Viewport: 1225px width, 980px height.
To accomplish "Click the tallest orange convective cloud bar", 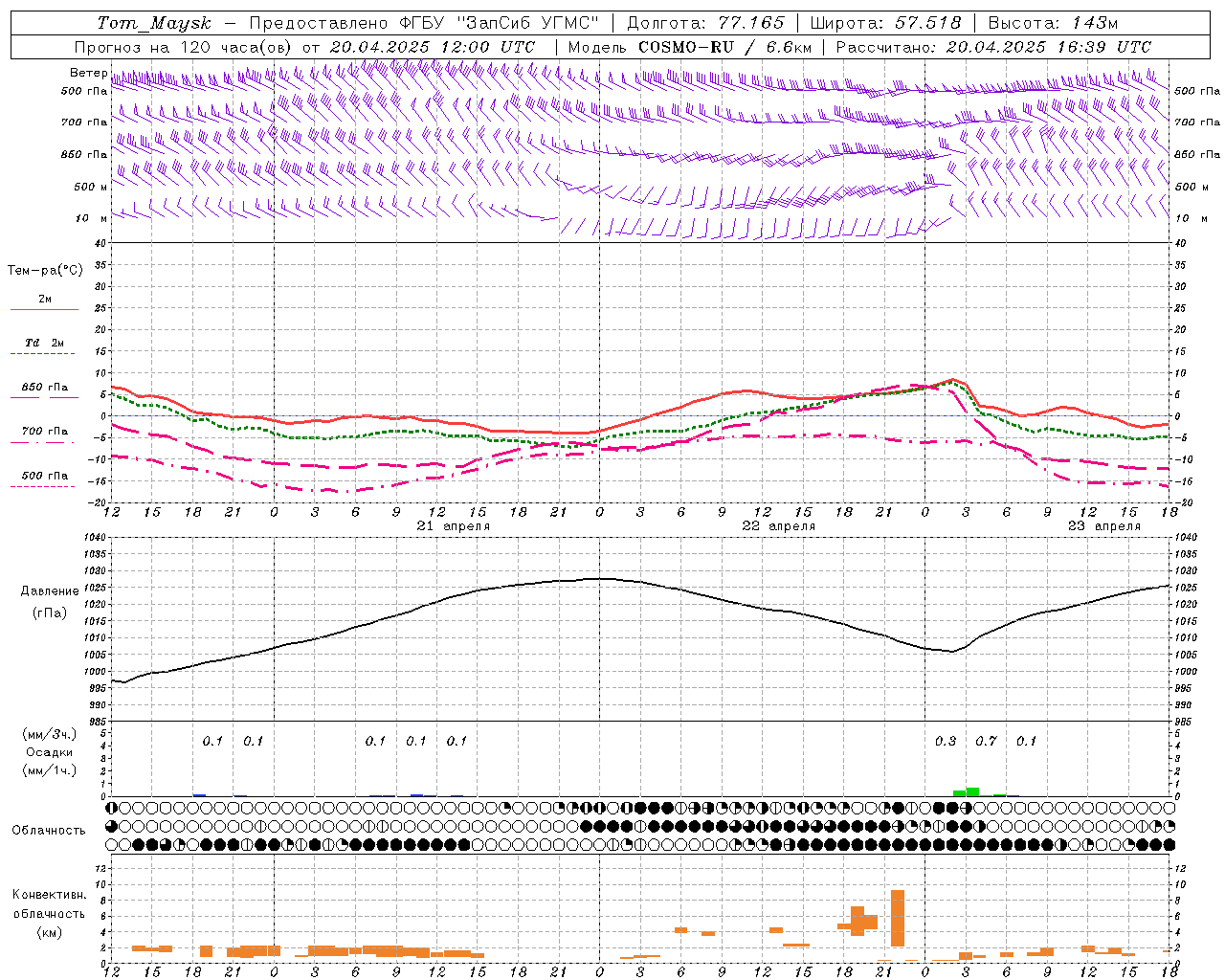I will click(898, 919).
